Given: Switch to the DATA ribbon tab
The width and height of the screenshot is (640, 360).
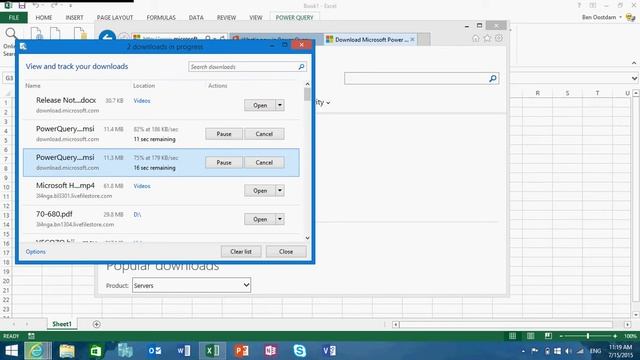Looking at the screenshot, I should point(196,18).
